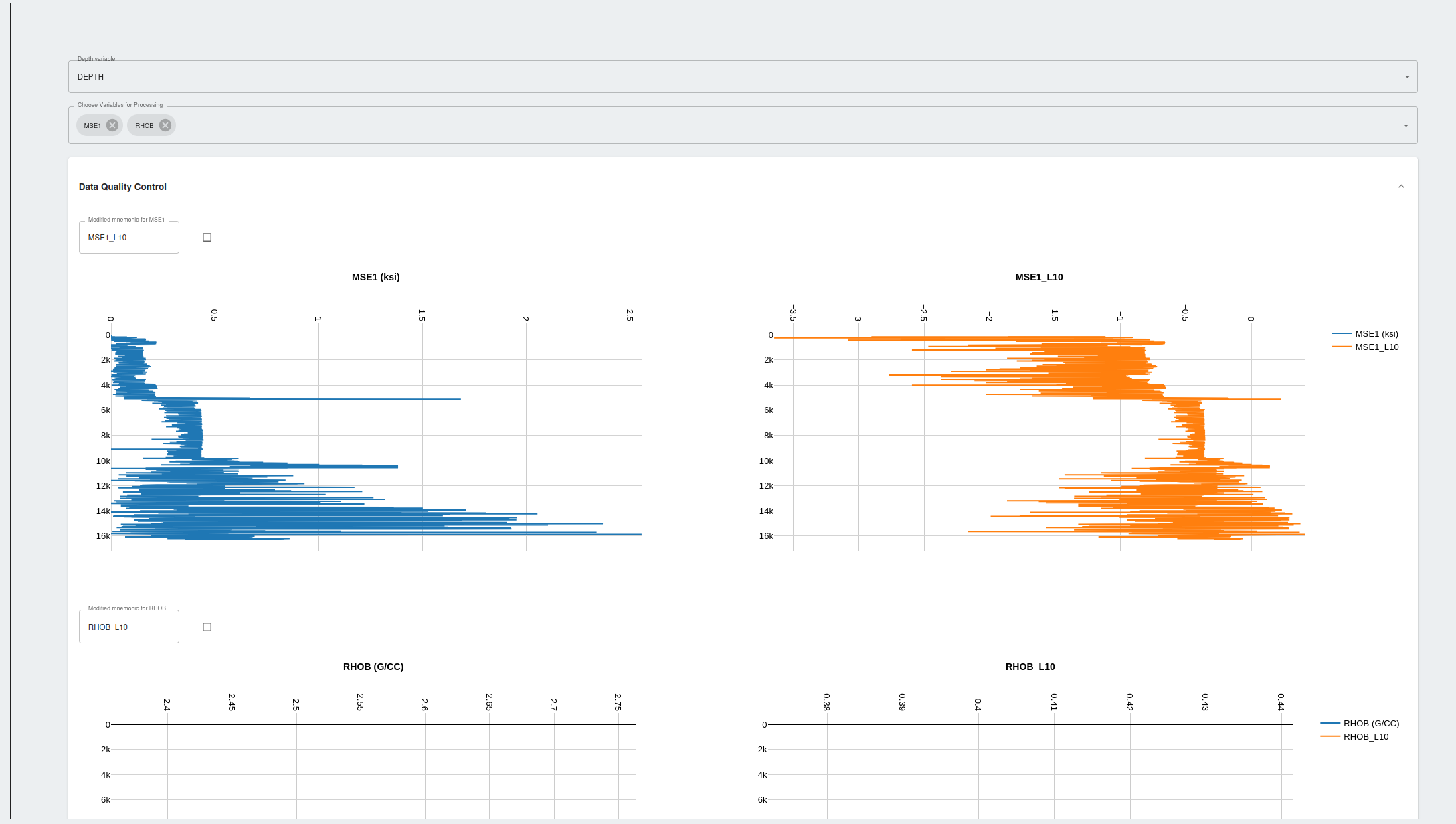Check the box next to RHOB_L10 mnemonic
1456x824 pixels.
pyautogui.click(x=207, y=627)
